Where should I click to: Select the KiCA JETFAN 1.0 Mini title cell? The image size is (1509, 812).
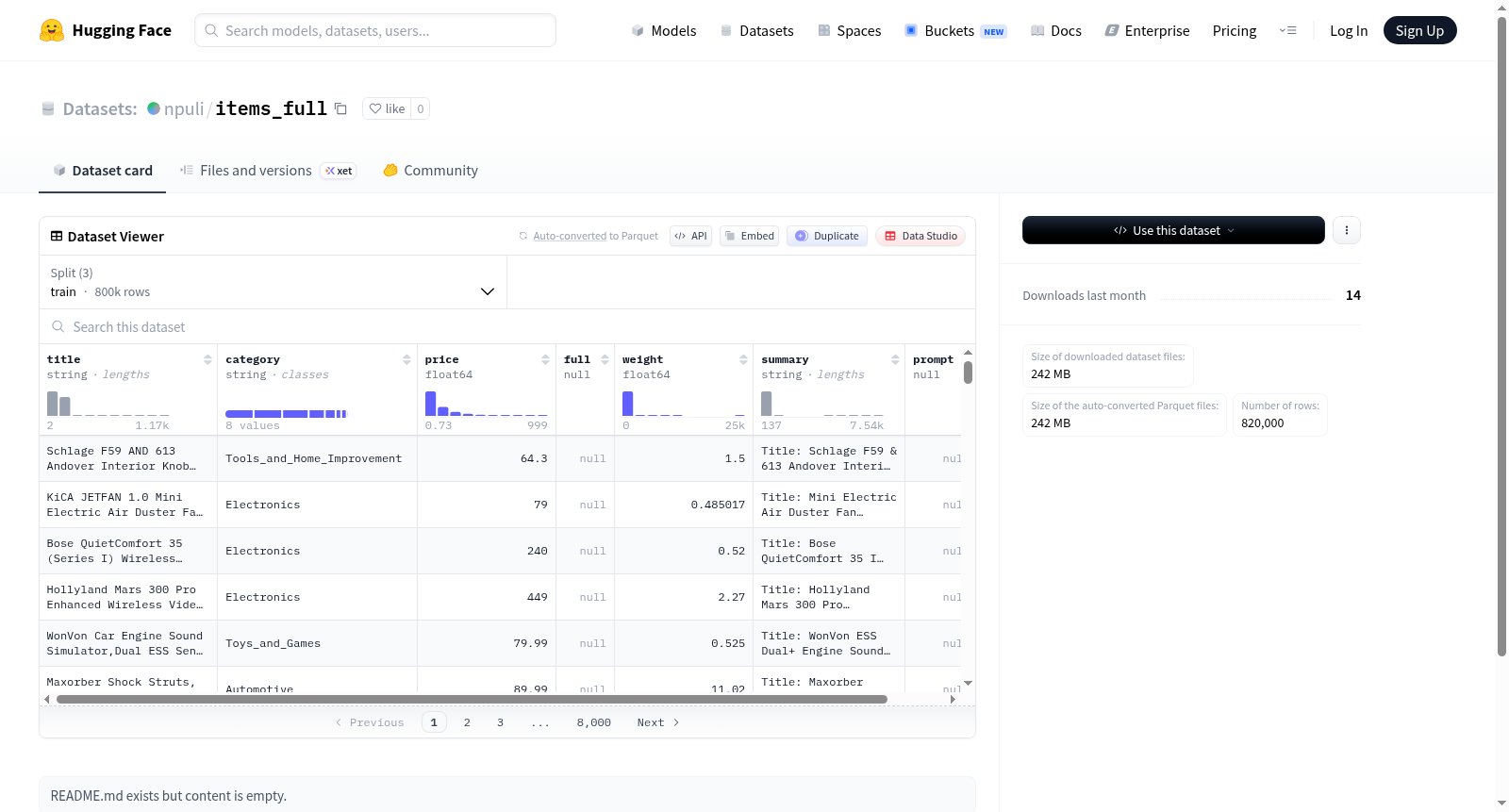(128, 505)
